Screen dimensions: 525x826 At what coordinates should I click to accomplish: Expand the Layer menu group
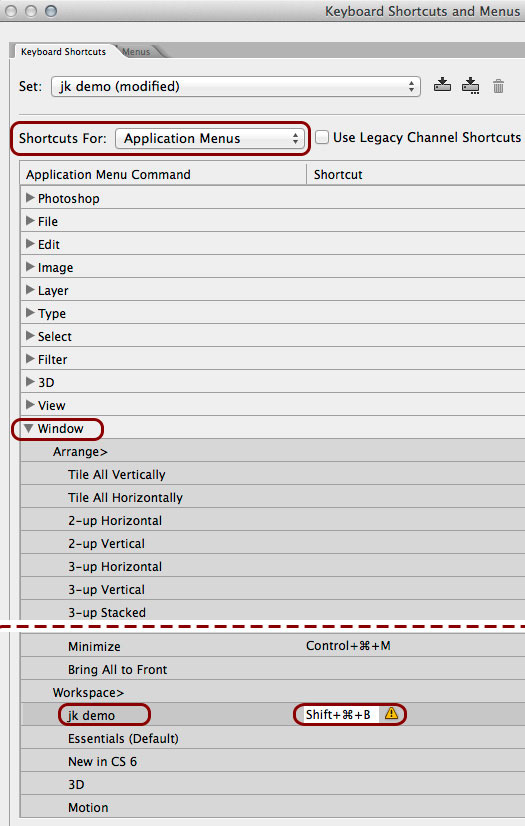point(30,290)
